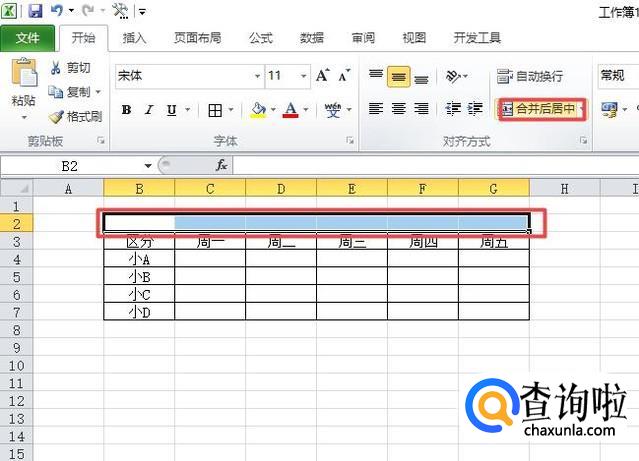
Task: Open the 文件 File tab
Action: click(x=27, y=38)
